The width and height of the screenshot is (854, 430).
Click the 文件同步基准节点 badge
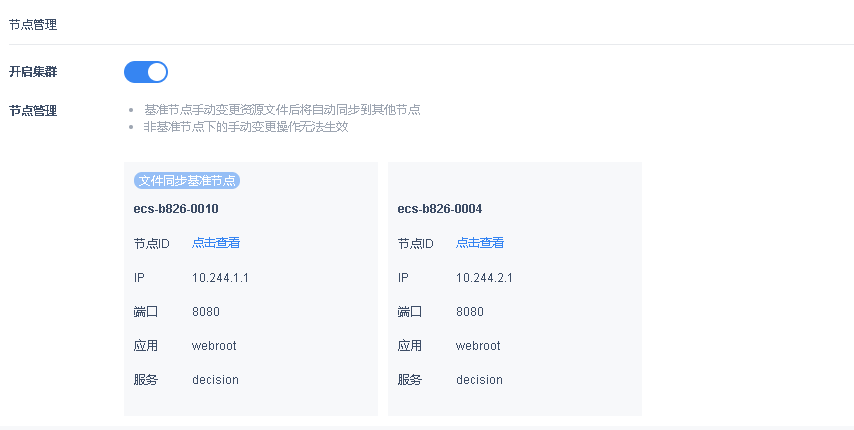(187, 181)
